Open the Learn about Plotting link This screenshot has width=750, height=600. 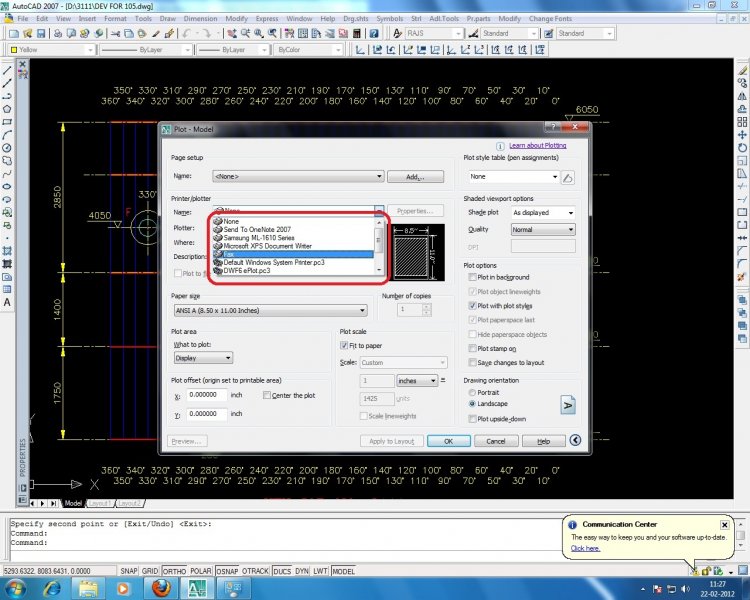[537, 145]
